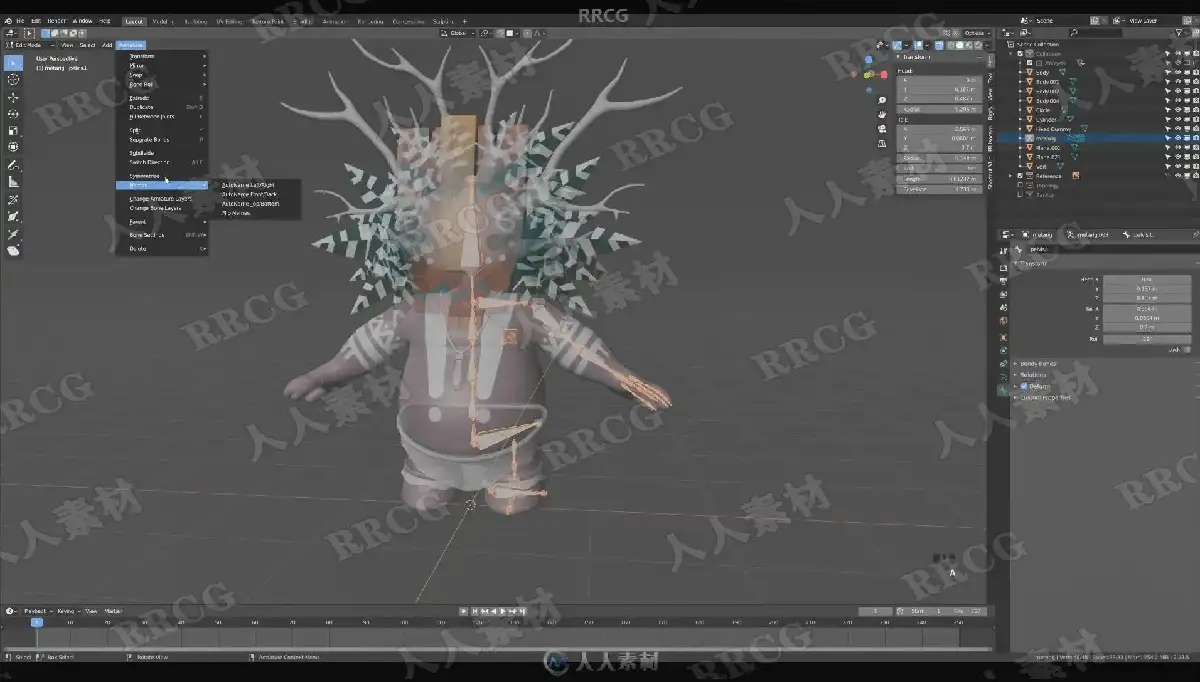1200x682 pixels.
Task: Select the Shear tool
Action: pos(13,250)
